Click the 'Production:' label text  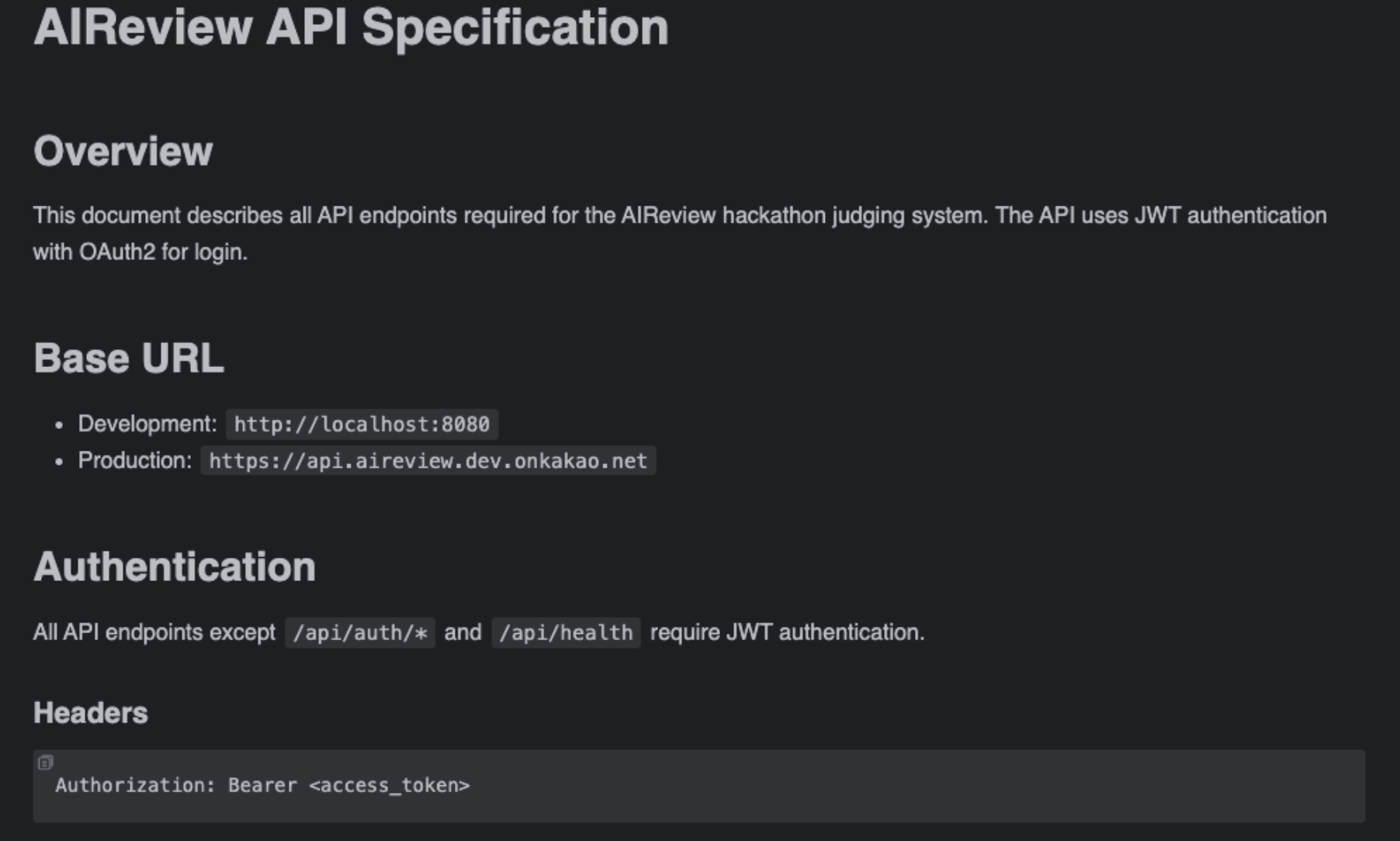(x=135, y=460)
